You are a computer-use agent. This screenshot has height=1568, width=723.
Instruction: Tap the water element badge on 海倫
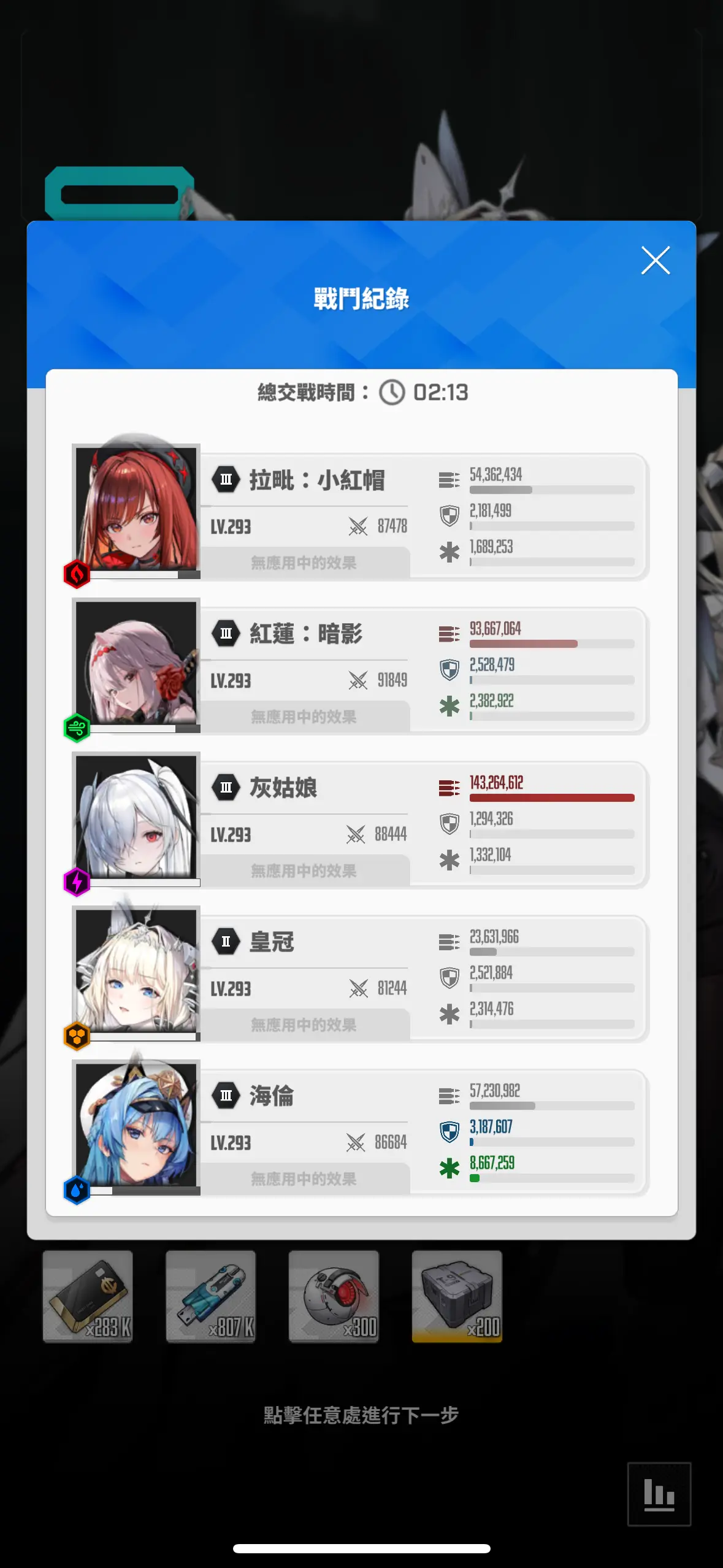click(77, 1190)
